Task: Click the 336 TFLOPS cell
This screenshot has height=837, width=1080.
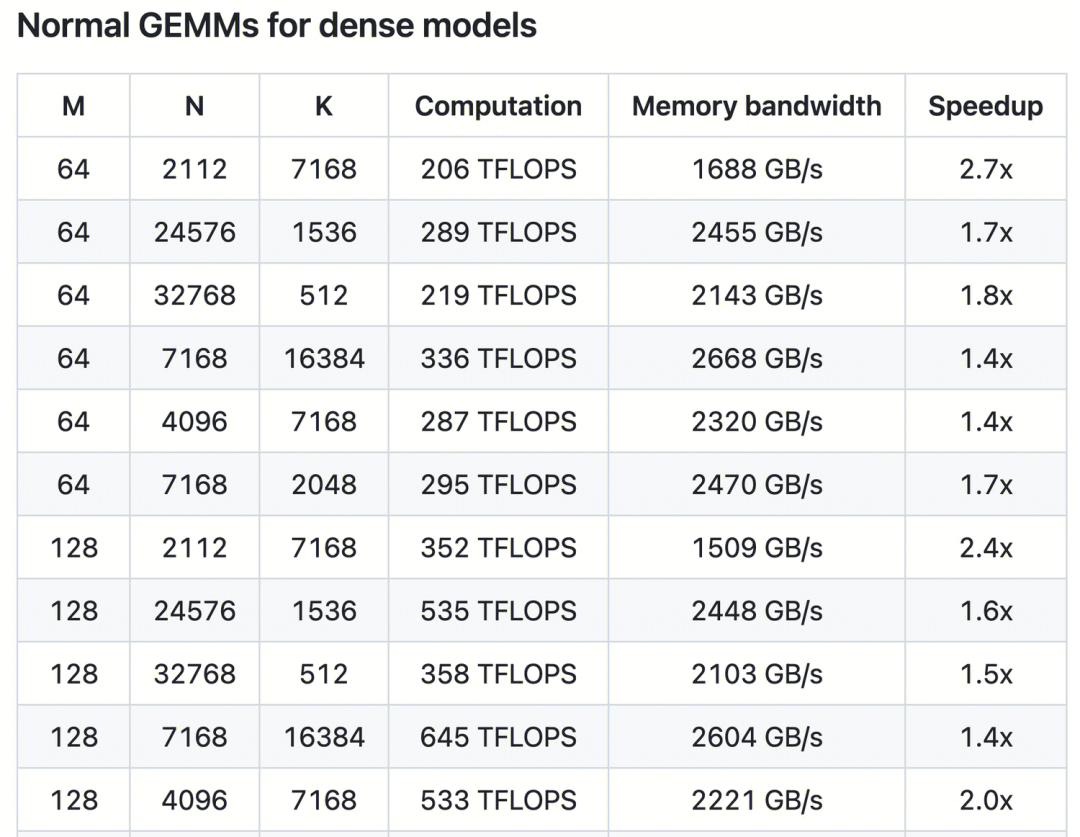Action: point(498,358)
